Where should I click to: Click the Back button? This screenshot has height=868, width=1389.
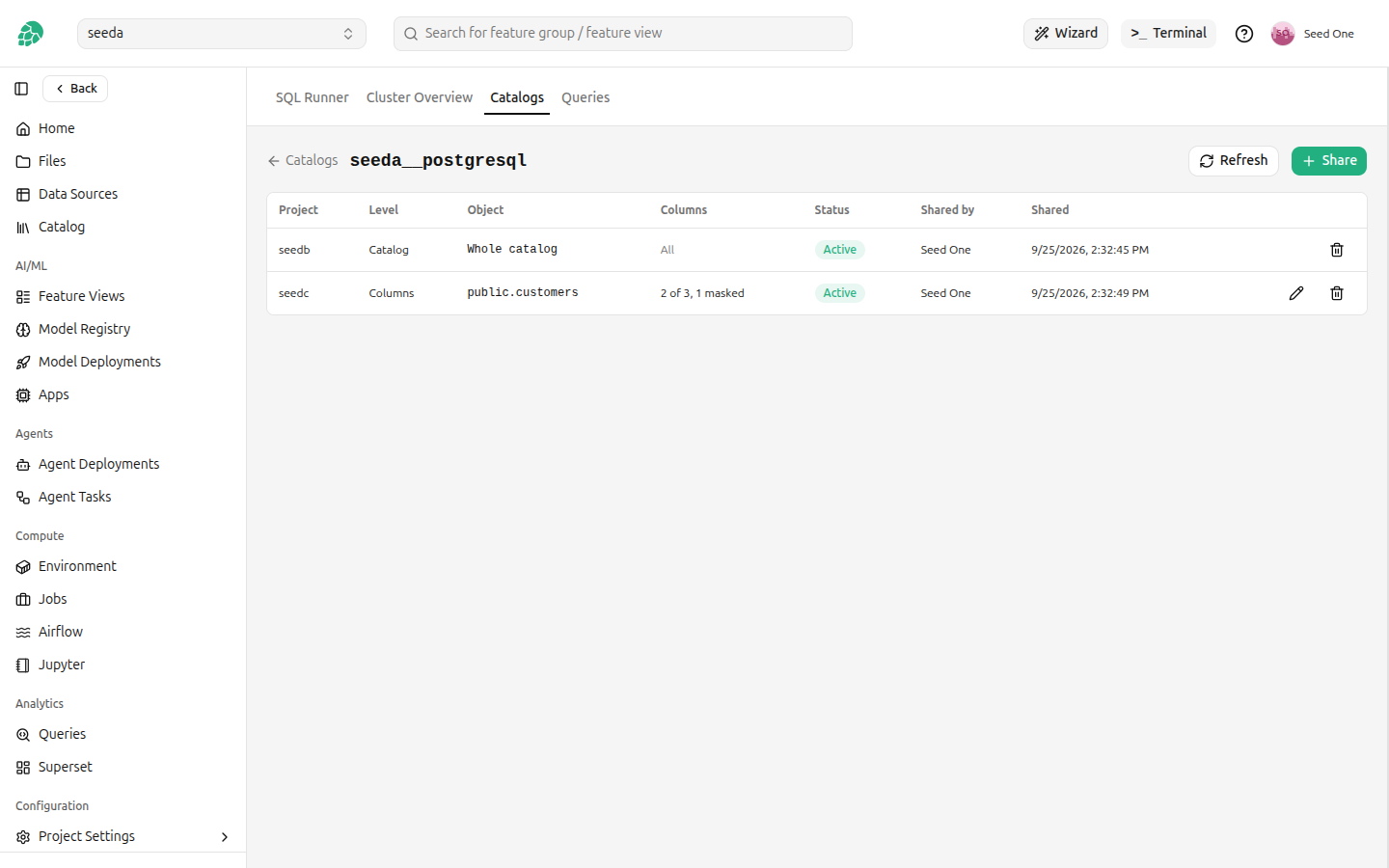(75, 89)
